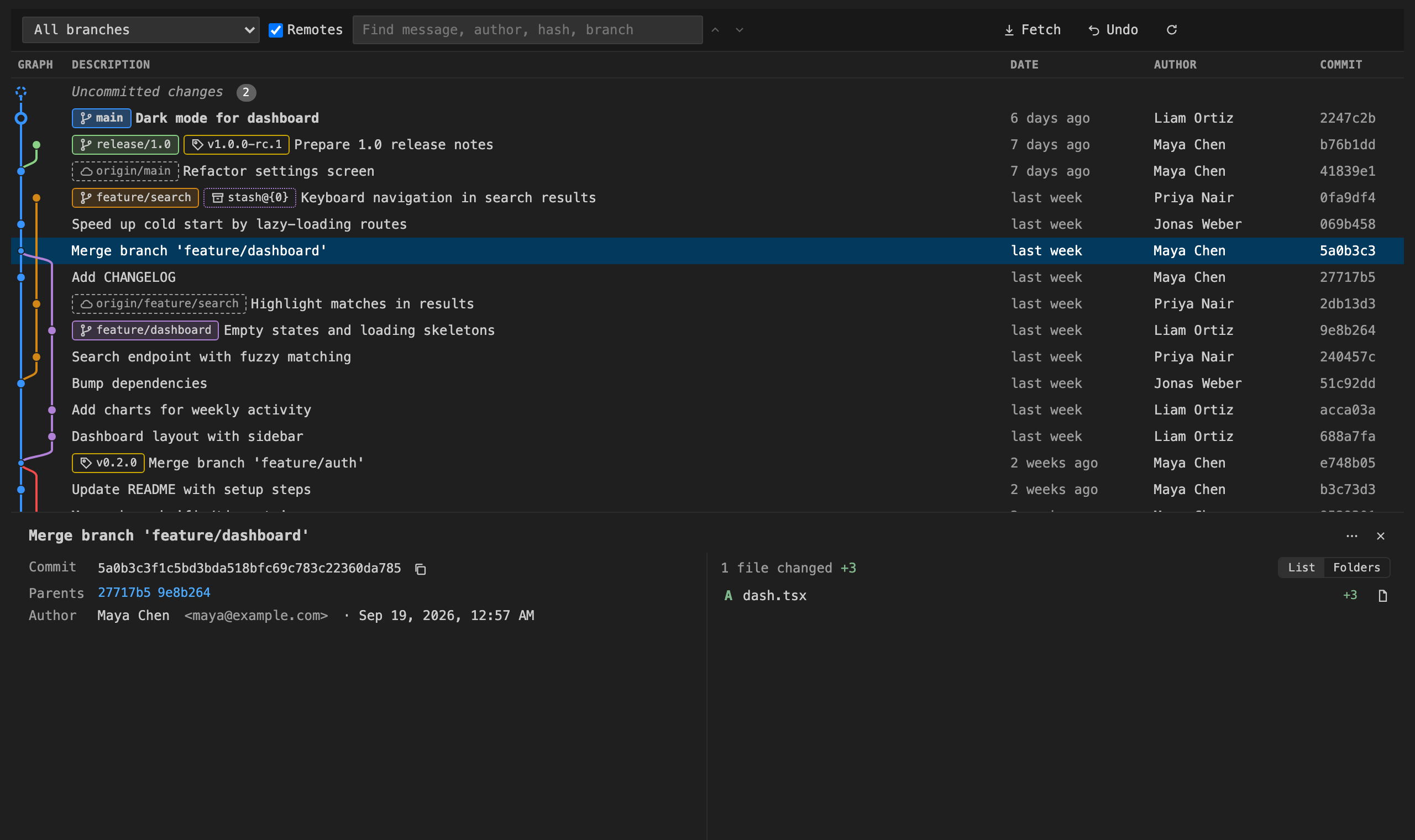Select Dashboard layout with sidebar commit
The width and height of the screenshot is (1415, 840).
point(707,437)
